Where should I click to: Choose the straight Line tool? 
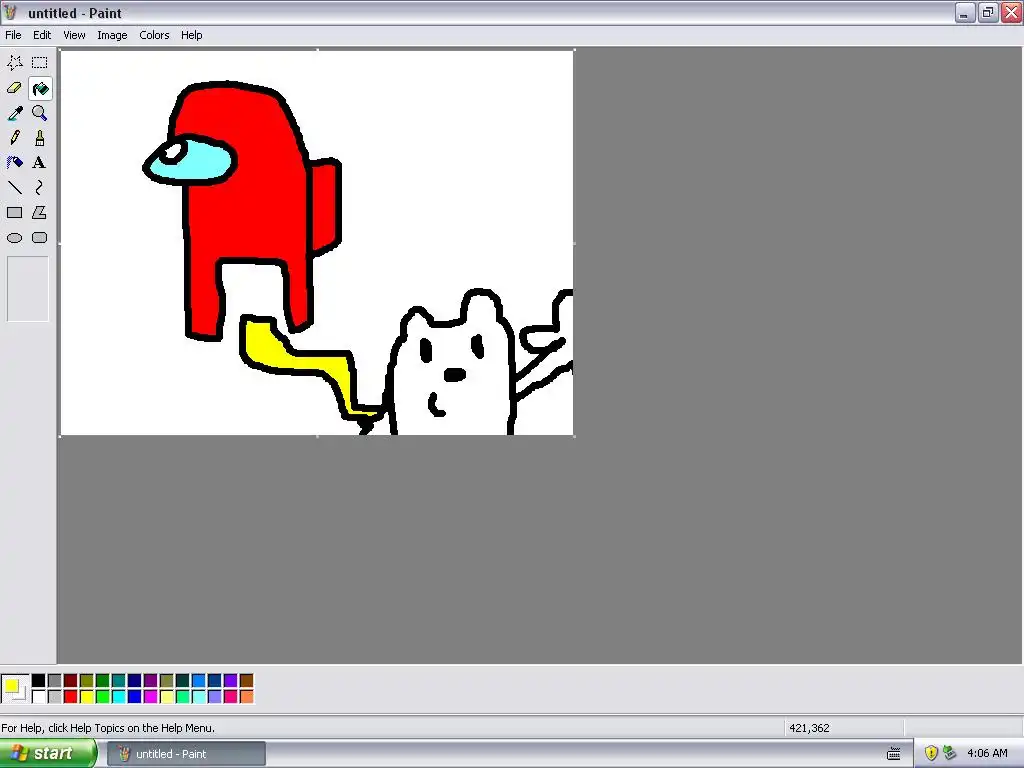tap(14, 187)
